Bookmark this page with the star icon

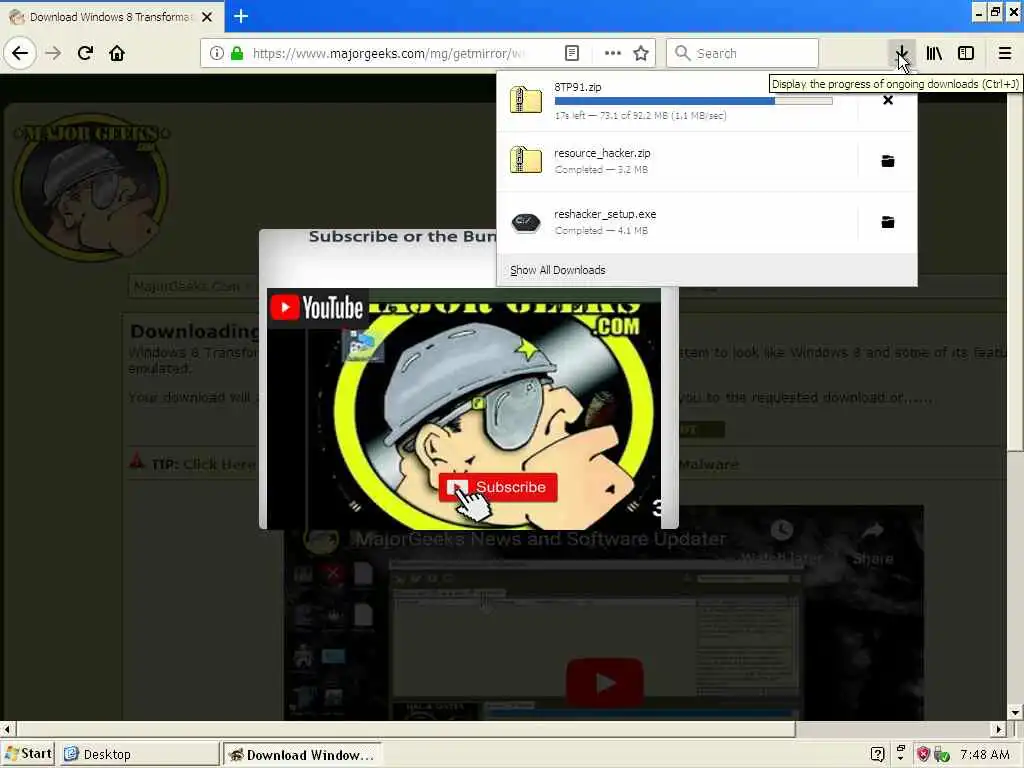(x=641, y=53)
